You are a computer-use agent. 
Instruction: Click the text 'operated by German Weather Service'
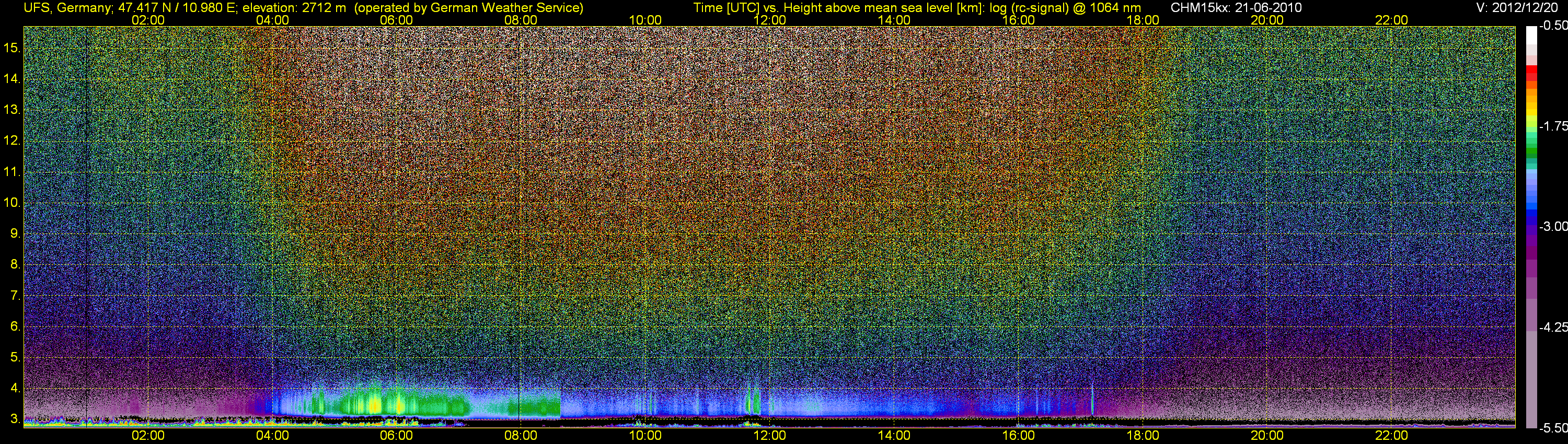[x=468, y=7]
